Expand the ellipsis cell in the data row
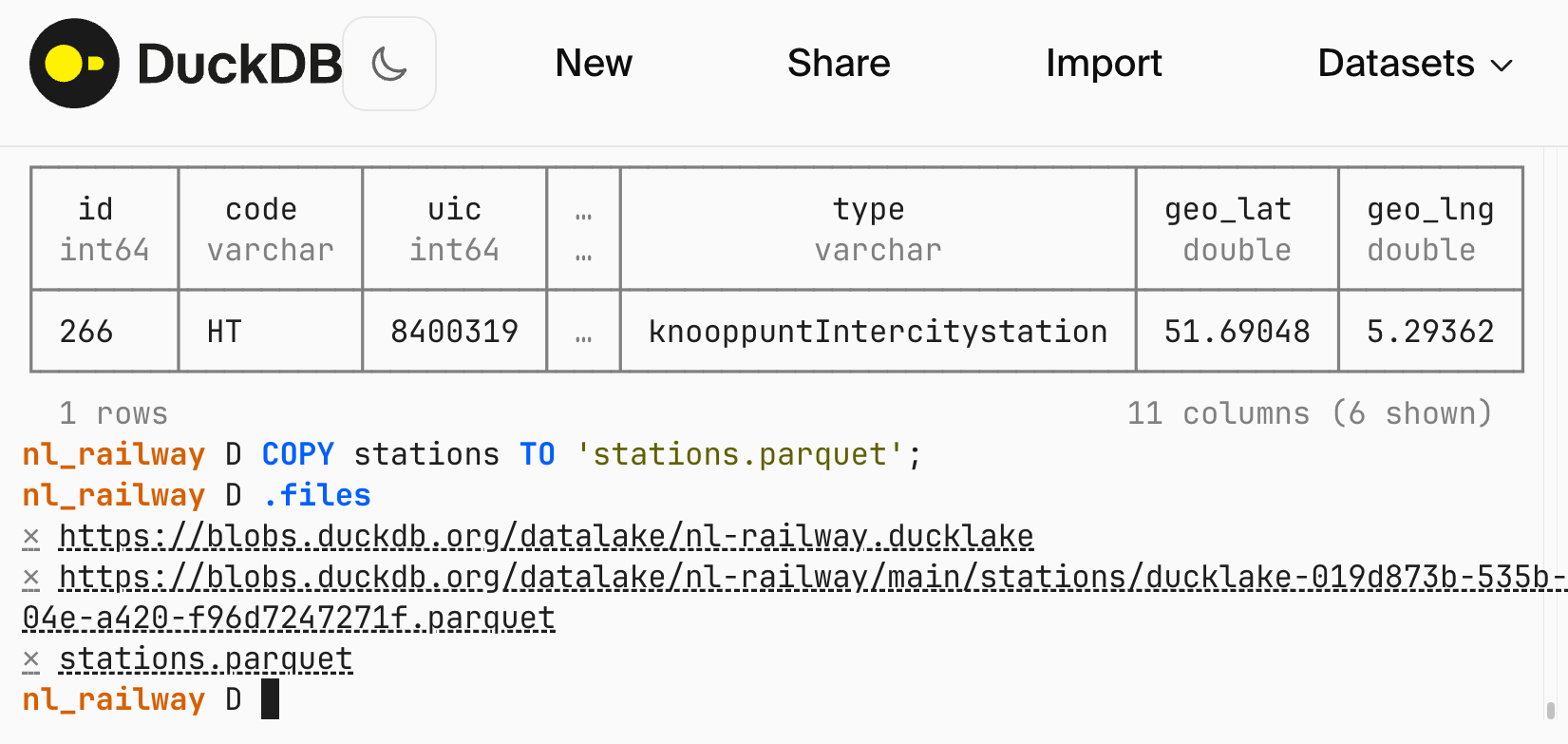The width and height of the screenshot is (1568, 744). 583,333
